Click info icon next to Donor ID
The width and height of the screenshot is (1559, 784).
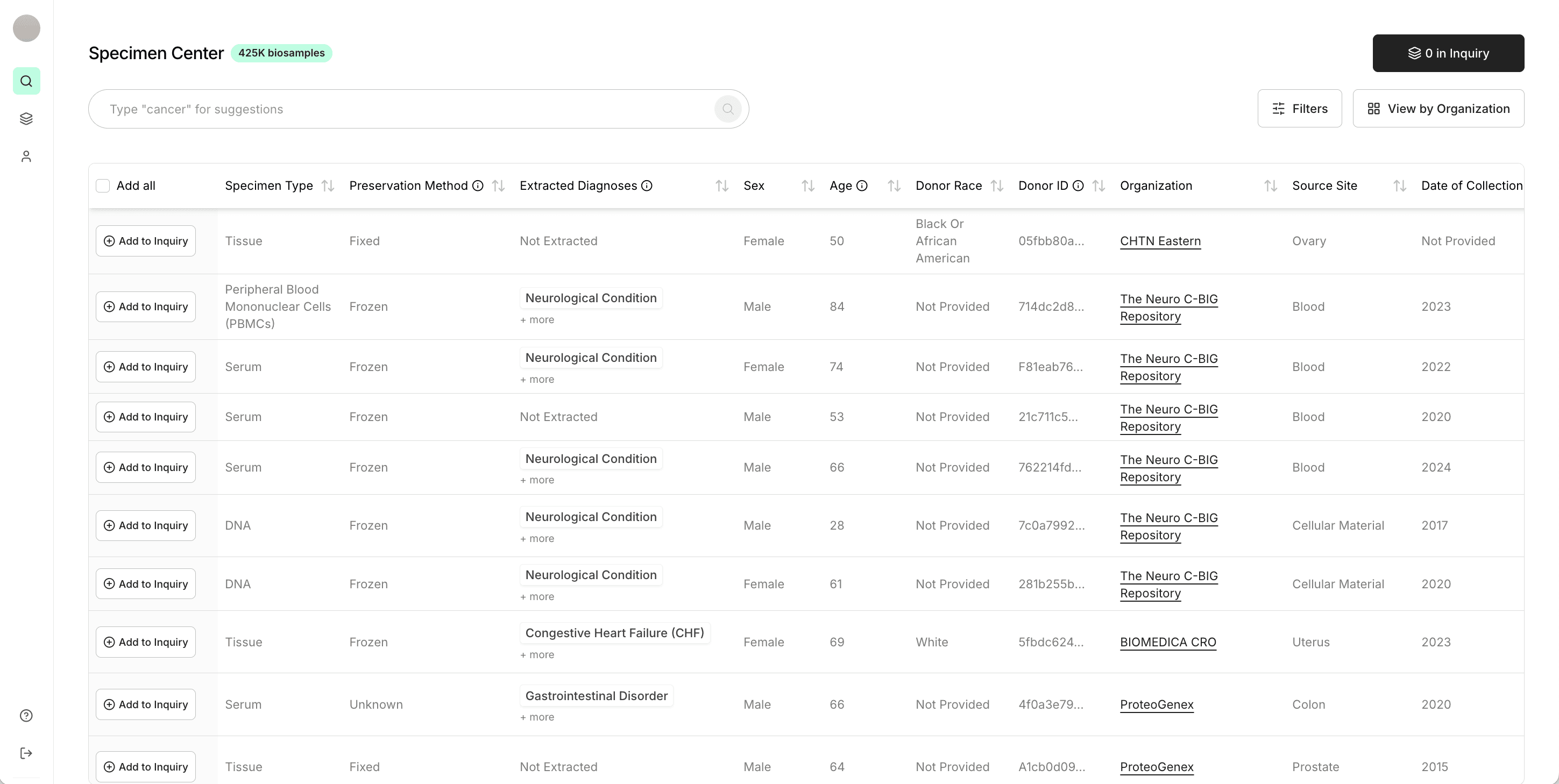1078,186
